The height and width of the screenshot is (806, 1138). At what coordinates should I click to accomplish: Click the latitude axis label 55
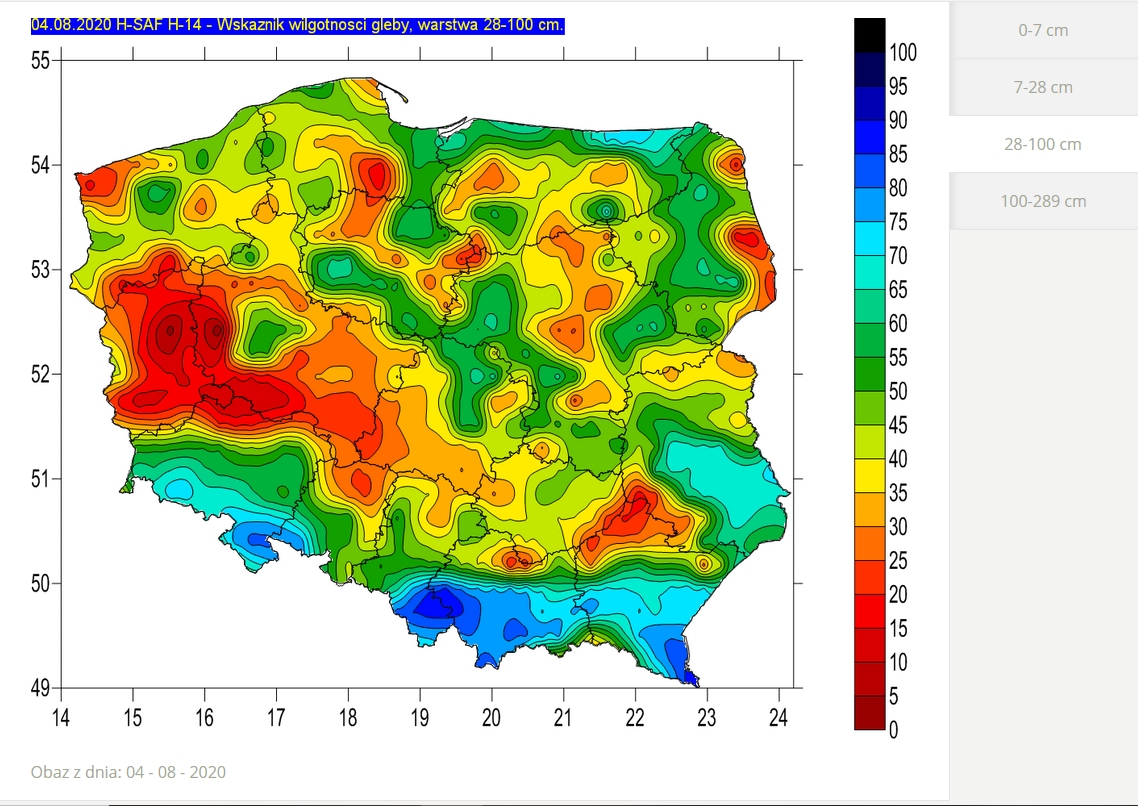pos(40,61)
